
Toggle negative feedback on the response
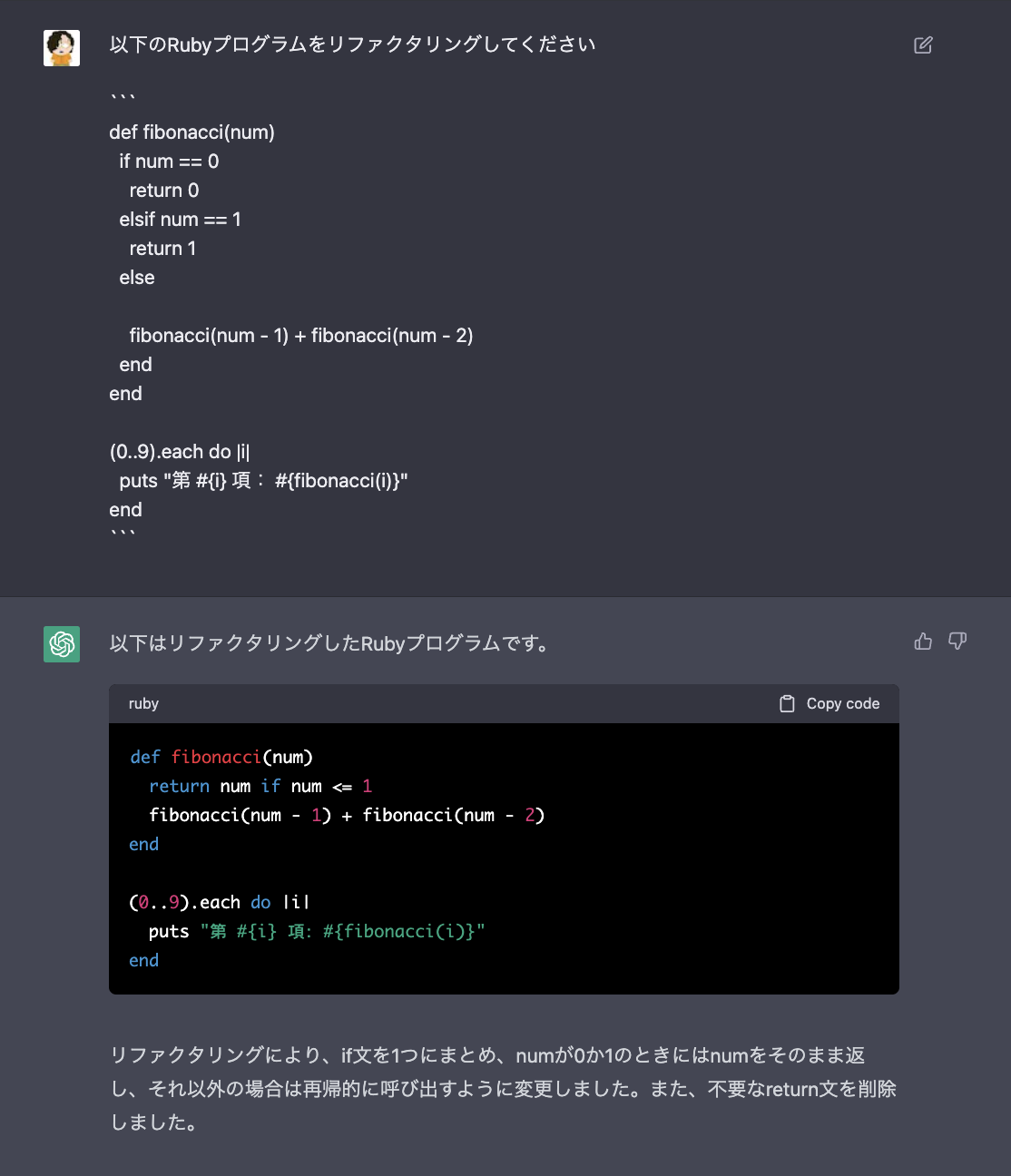pyautogui.click(x=957, y=642)
